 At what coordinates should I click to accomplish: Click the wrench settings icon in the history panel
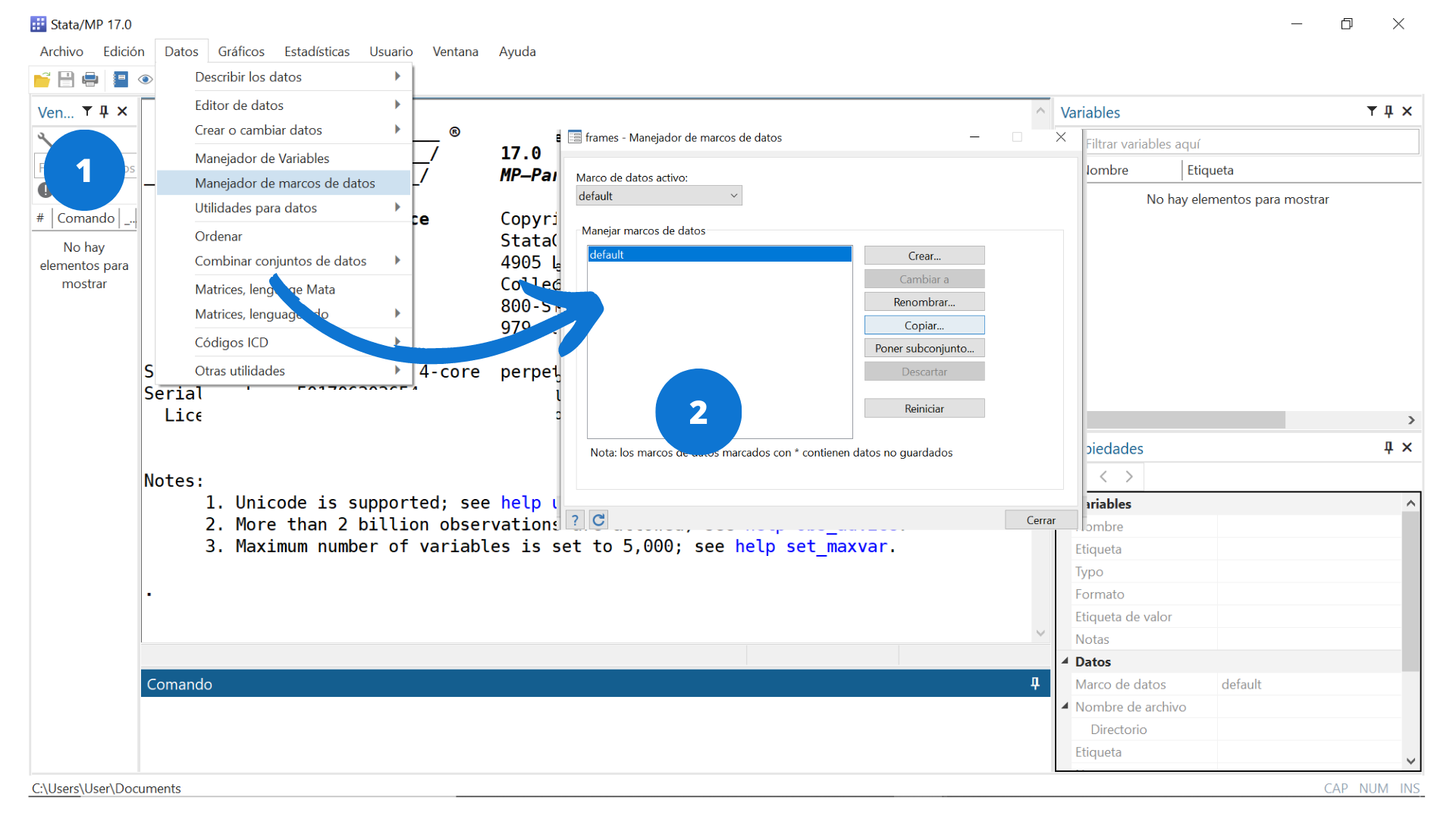(x=43, y=139)
